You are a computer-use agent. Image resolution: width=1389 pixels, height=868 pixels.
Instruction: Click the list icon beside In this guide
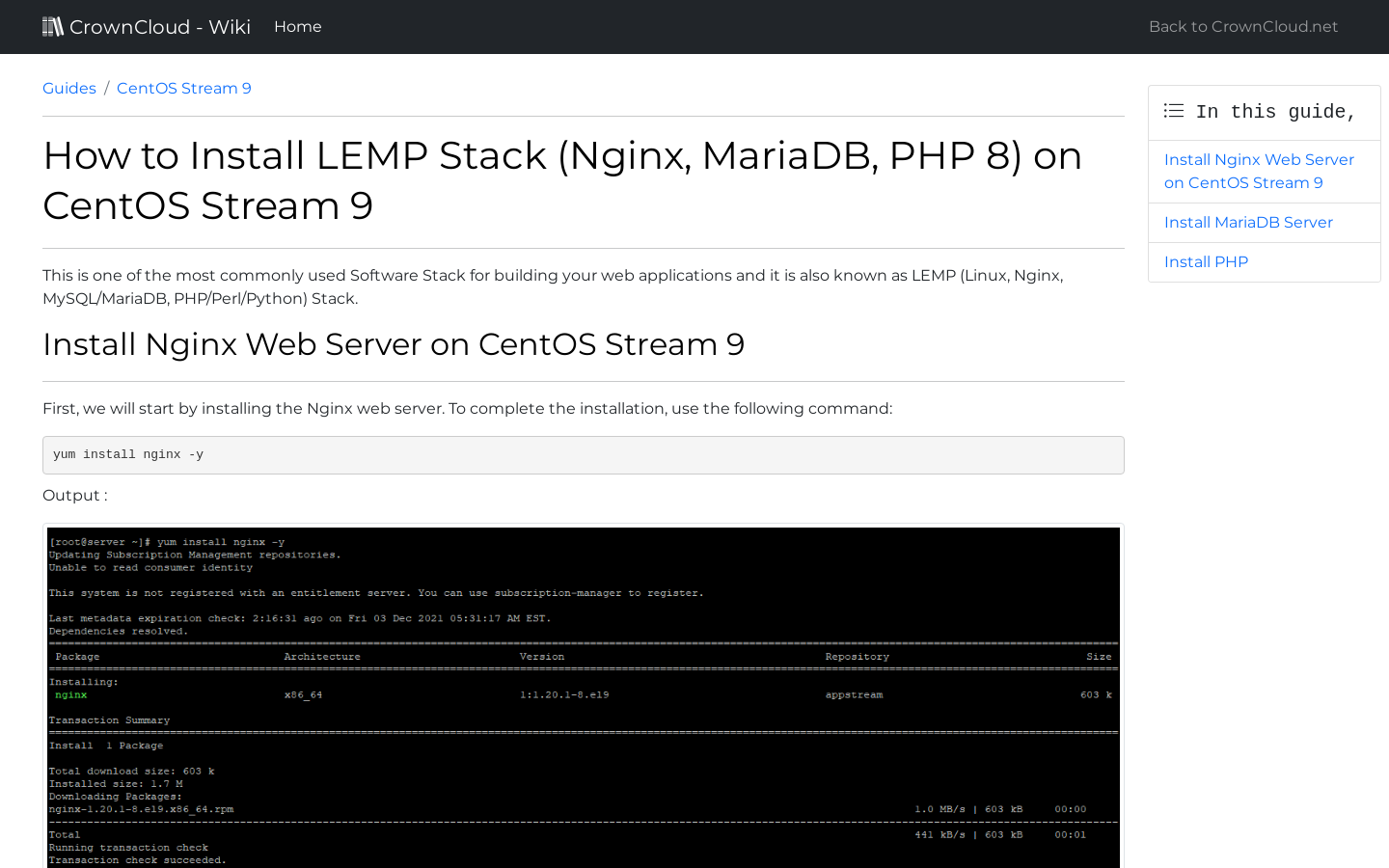pyautogui.click(x=1174, y=111)
